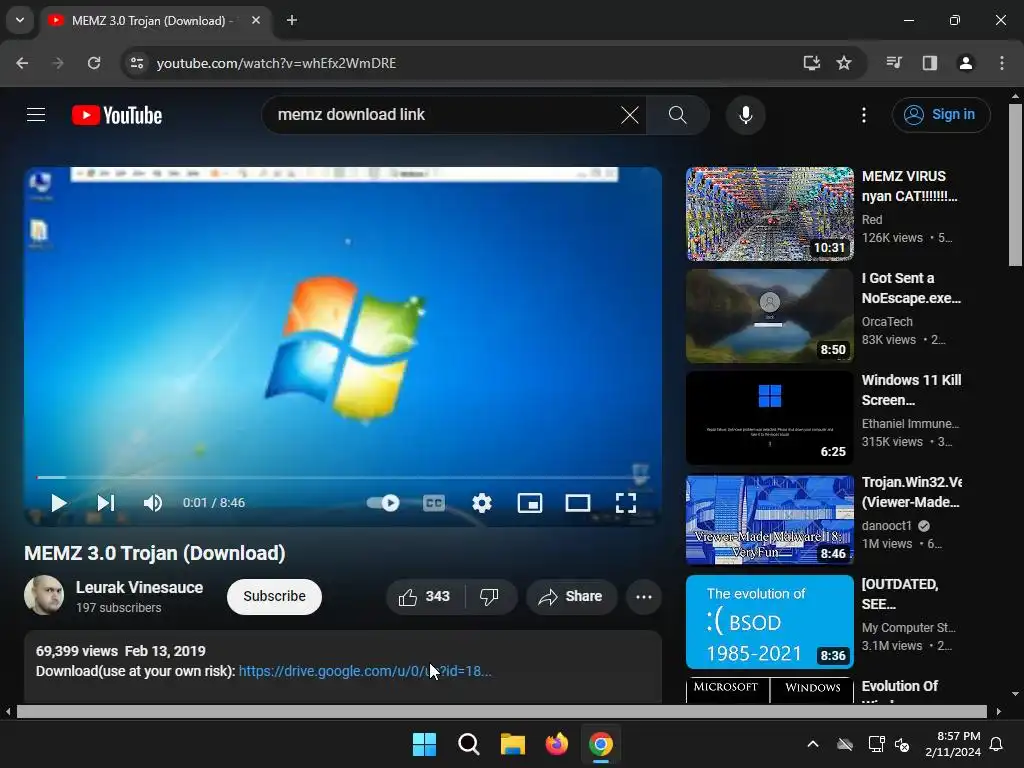View site information icon
Viewport: 1024px width, 768px height.
(x=136, y=63)
